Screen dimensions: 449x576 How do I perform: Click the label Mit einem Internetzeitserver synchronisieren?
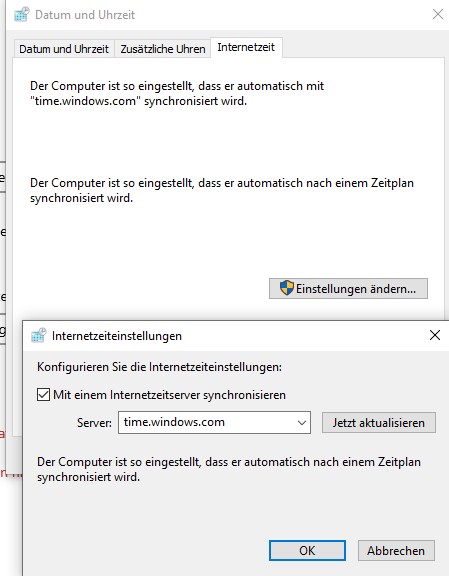169,395
